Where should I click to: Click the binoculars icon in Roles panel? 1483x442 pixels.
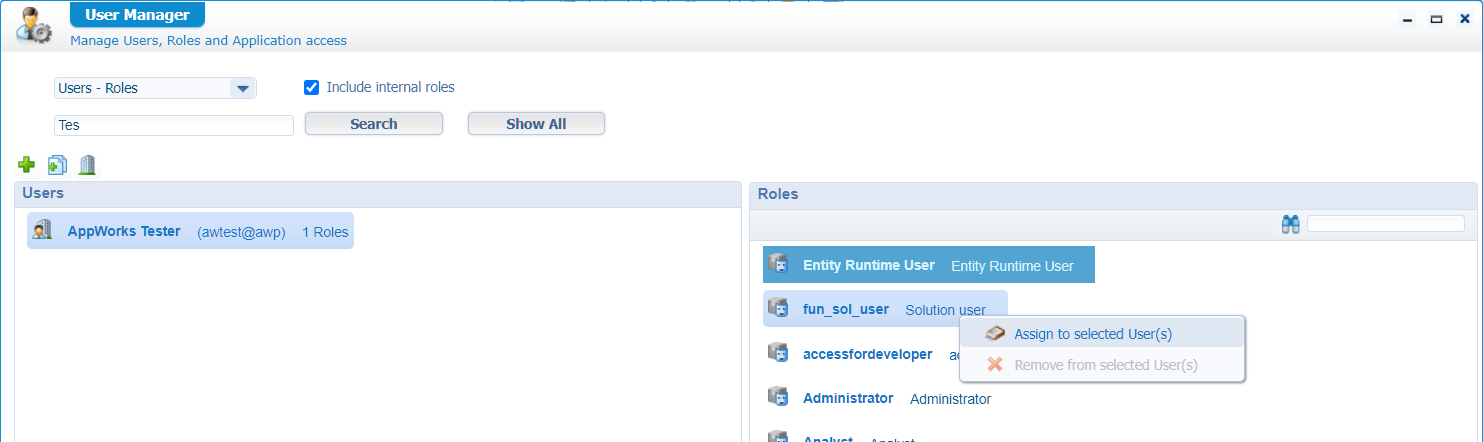pos(1290,225)
